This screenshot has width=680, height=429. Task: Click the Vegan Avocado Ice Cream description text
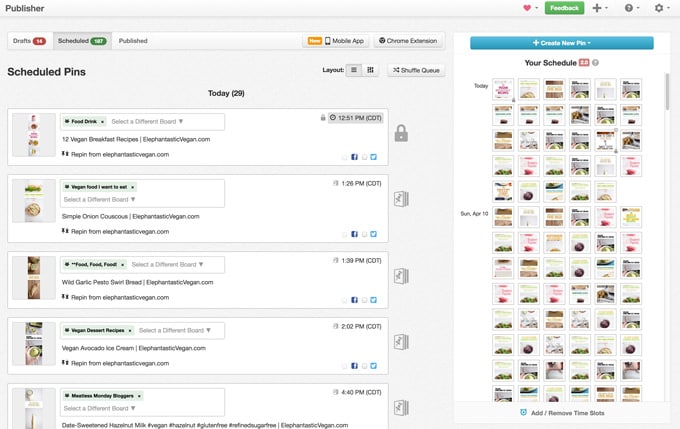(x=134, y=348)
